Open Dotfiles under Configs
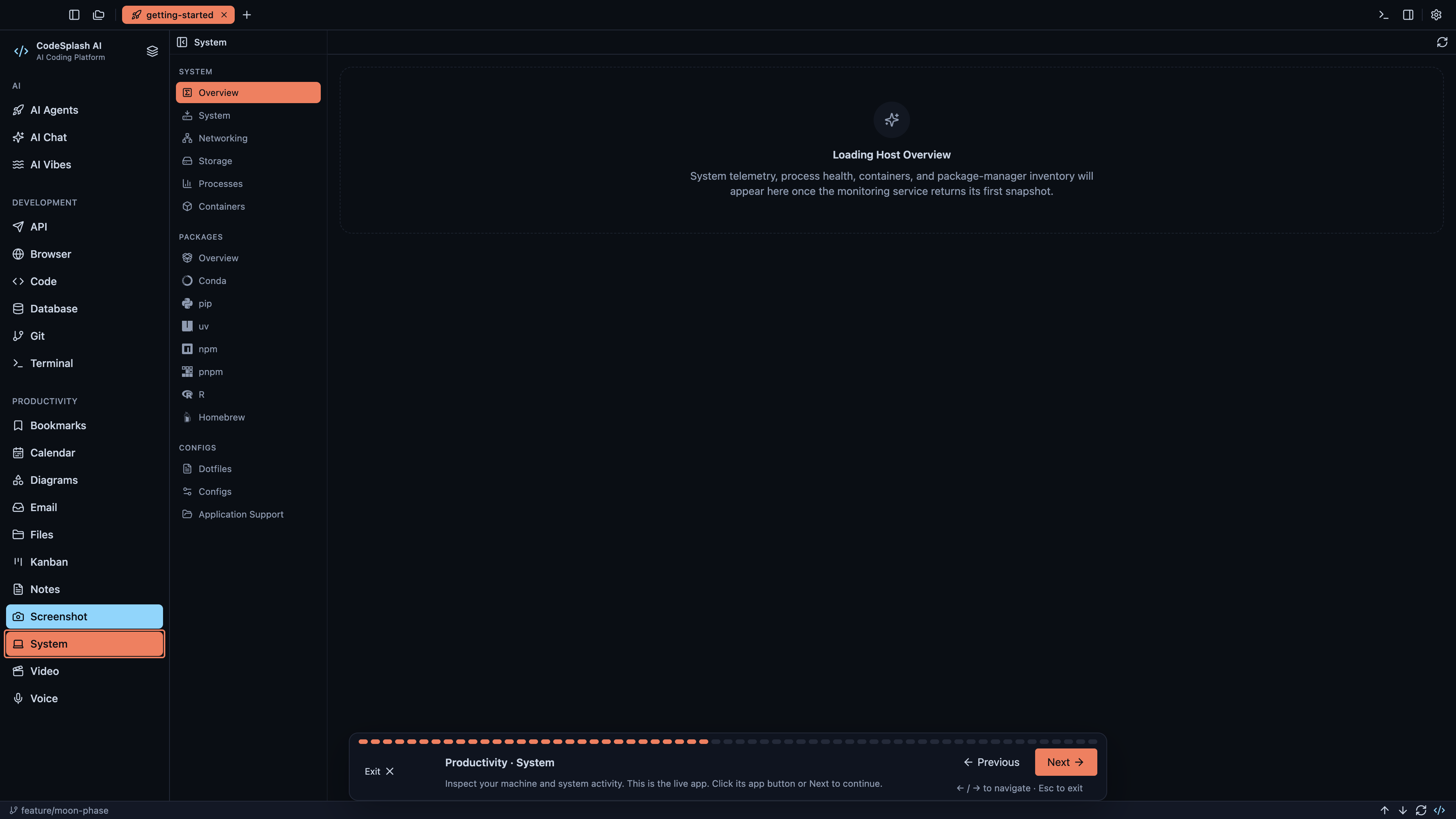This screenshot has width=1456, height=819. pyautogui.click(x=248, y=469)
